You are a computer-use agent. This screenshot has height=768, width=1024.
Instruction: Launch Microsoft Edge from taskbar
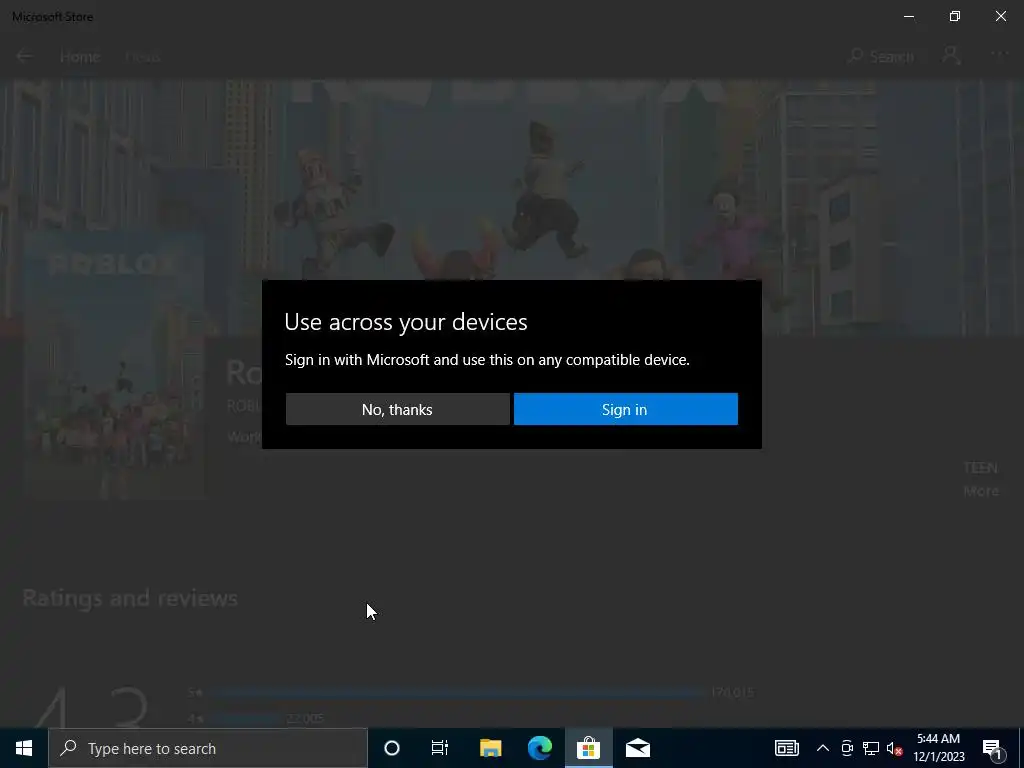539,748
